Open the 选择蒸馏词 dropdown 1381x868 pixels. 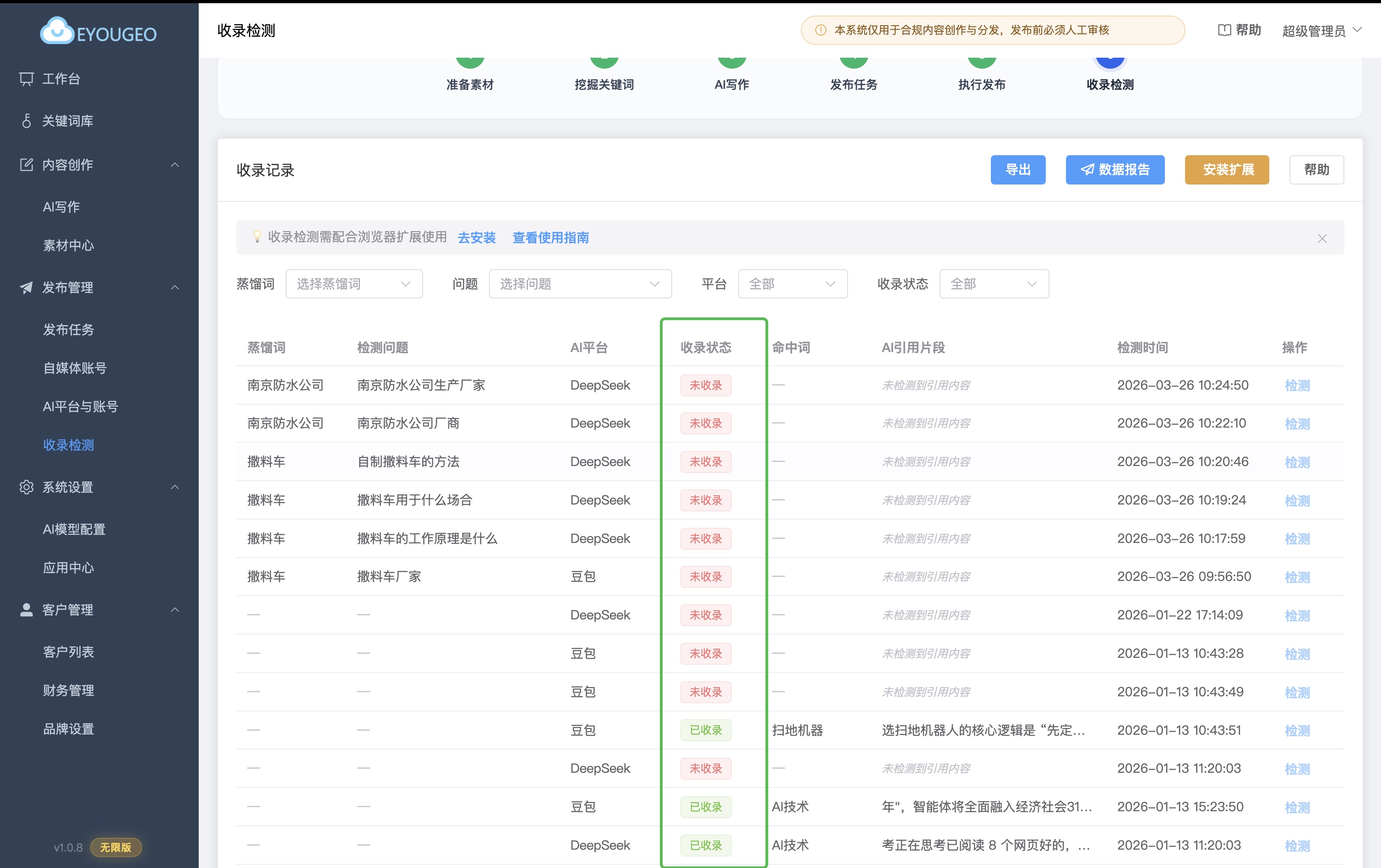click(354, 284)
